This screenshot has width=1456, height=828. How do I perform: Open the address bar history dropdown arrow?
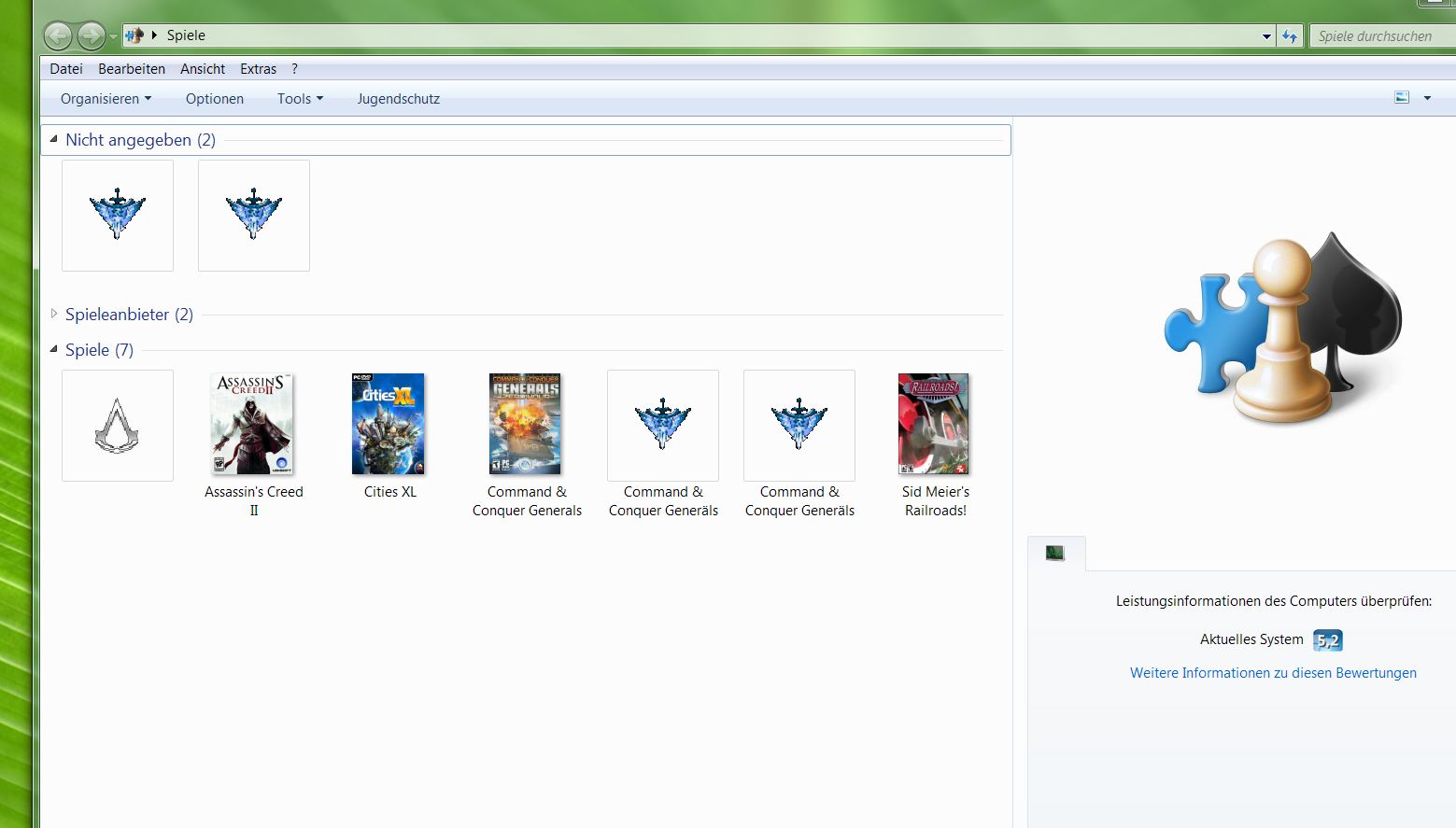[x=1266, y=36]
